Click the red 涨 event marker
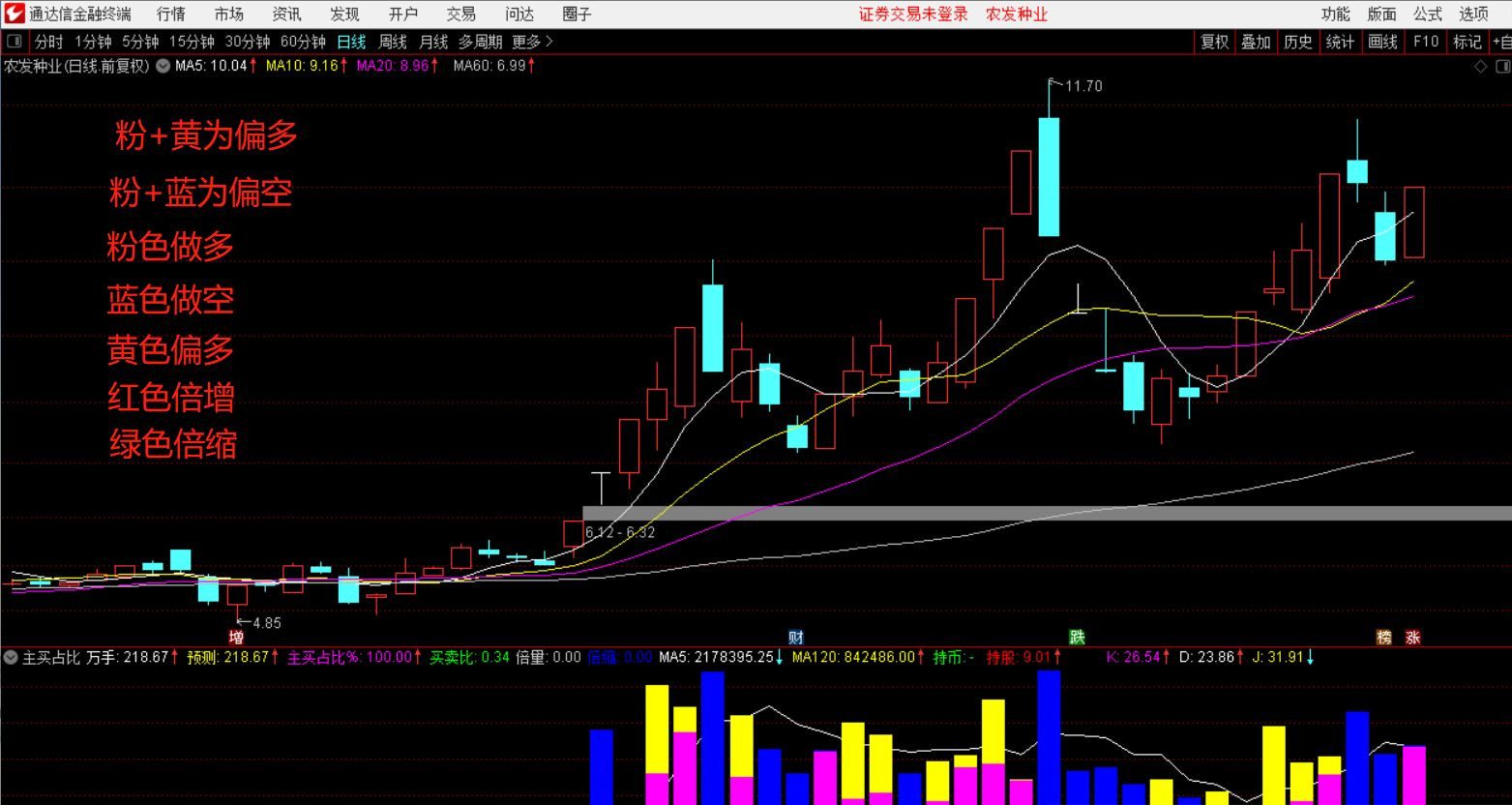 click(x=1413, y=638)
